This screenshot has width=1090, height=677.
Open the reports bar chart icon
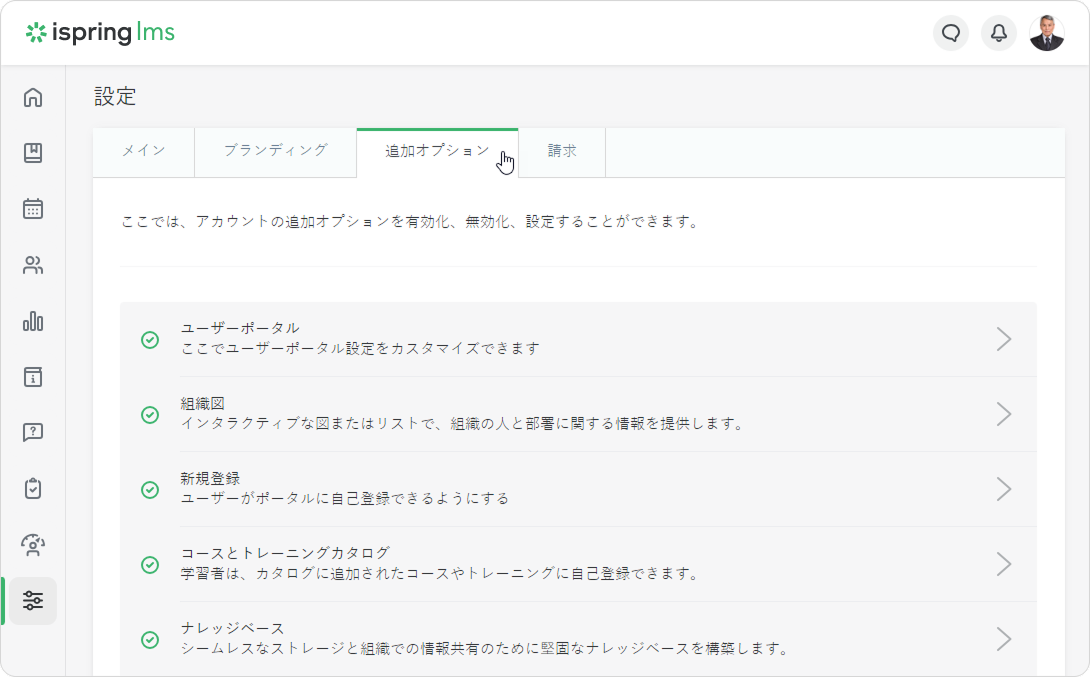click(x=33, y=321)
